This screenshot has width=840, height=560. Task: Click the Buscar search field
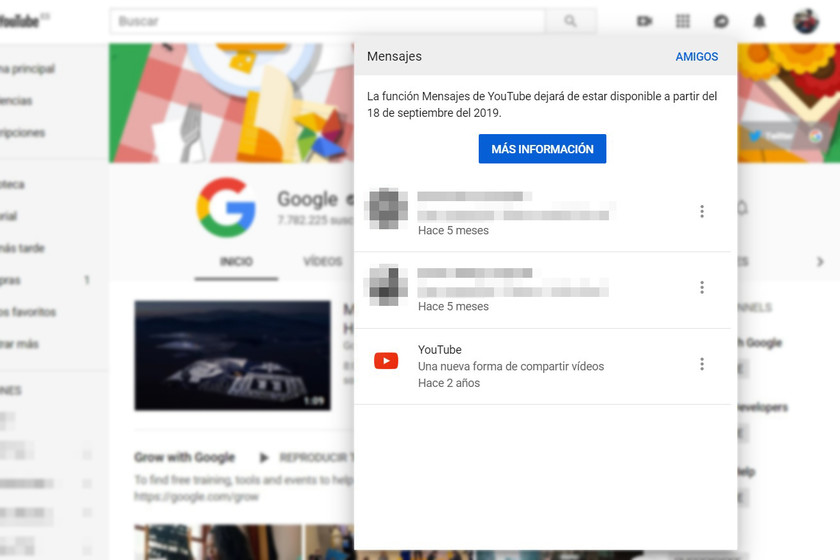(x=328, y=21)
